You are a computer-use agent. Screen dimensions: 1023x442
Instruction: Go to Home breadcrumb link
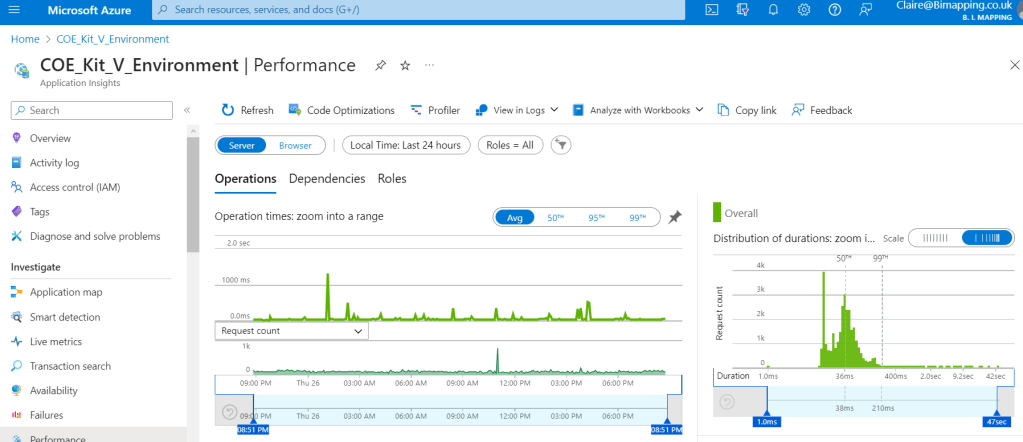point(24,39)
